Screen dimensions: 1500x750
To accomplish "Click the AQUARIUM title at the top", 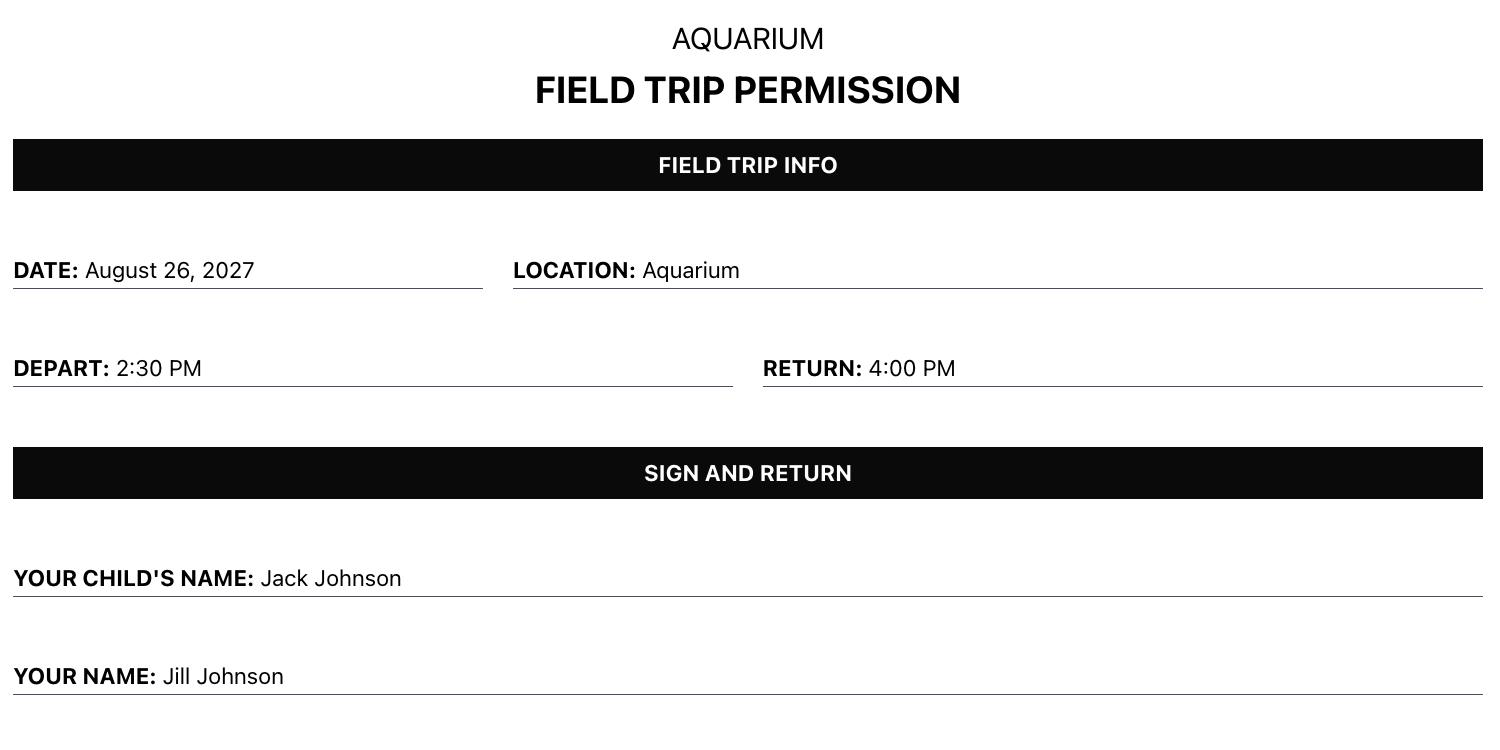I will click(748, 39).
